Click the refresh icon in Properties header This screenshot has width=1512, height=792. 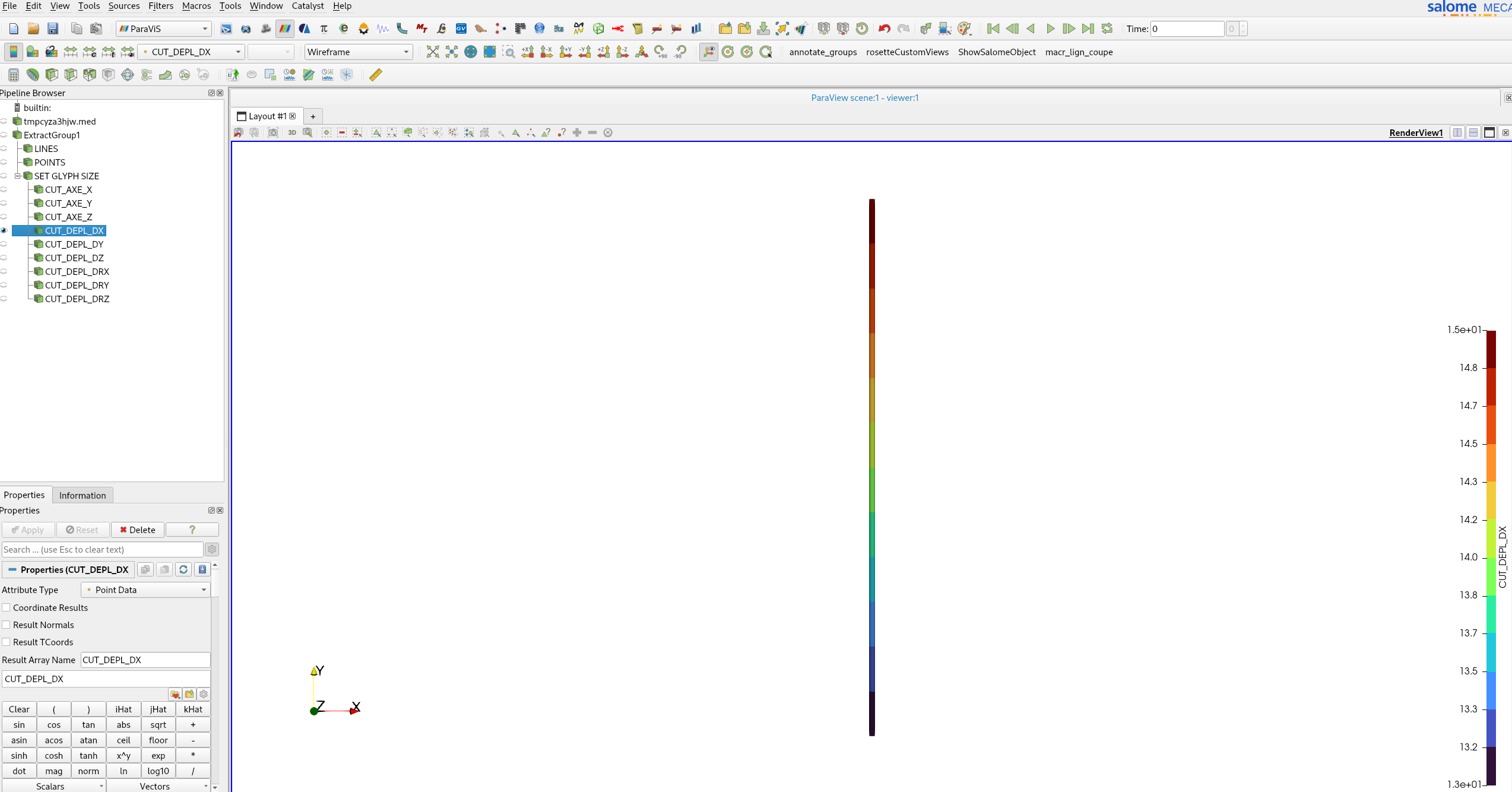click(x=183, y=569)
